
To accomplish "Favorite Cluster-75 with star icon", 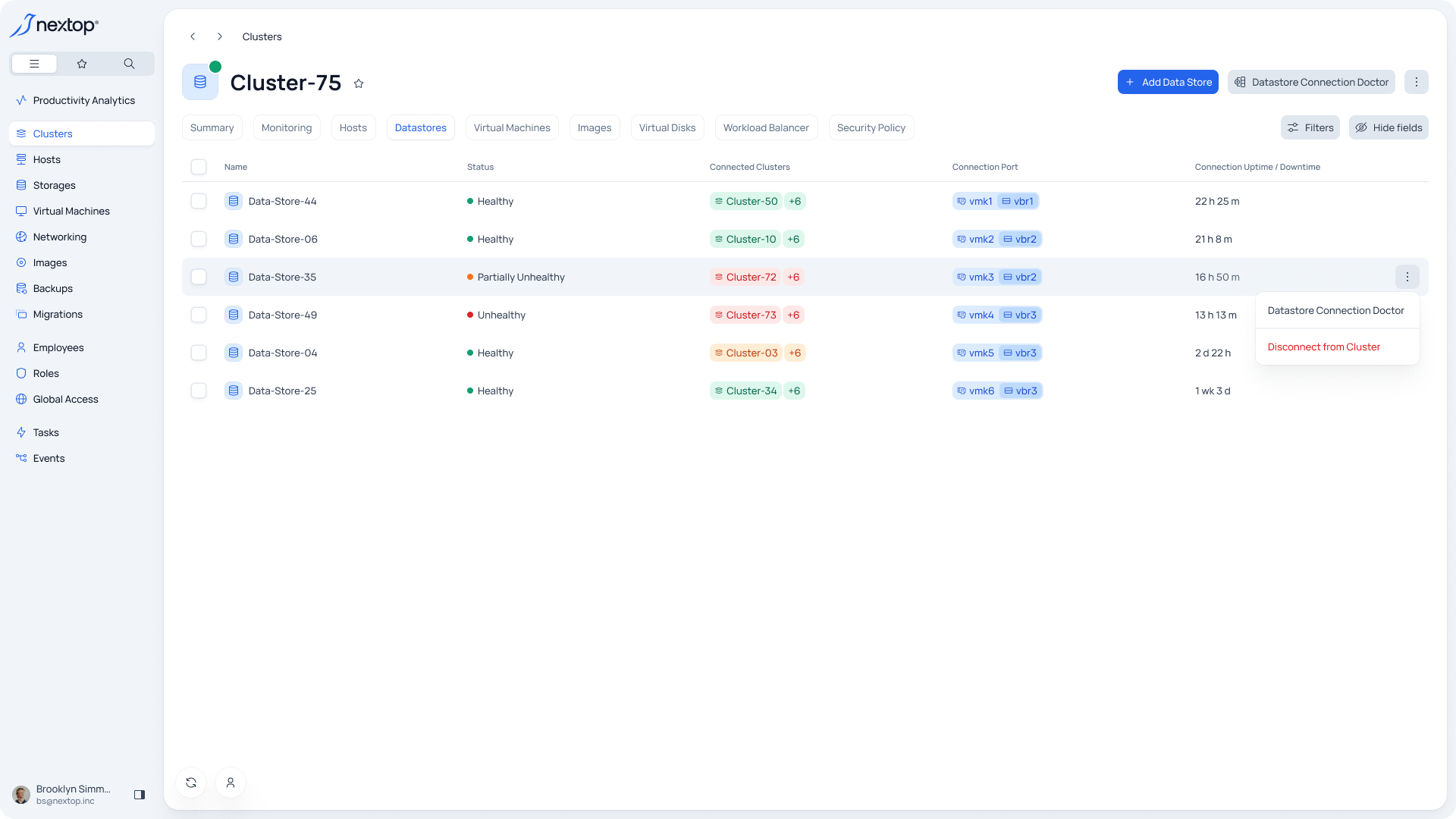I will tap(359, 83).
